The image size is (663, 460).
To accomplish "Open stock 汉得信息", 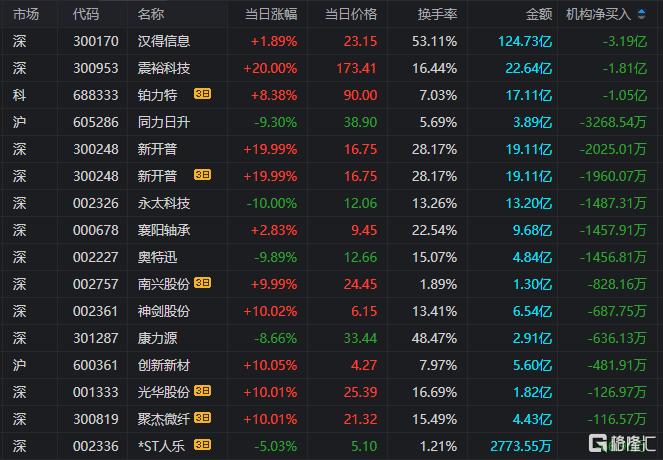I will [x=164, y=42].
